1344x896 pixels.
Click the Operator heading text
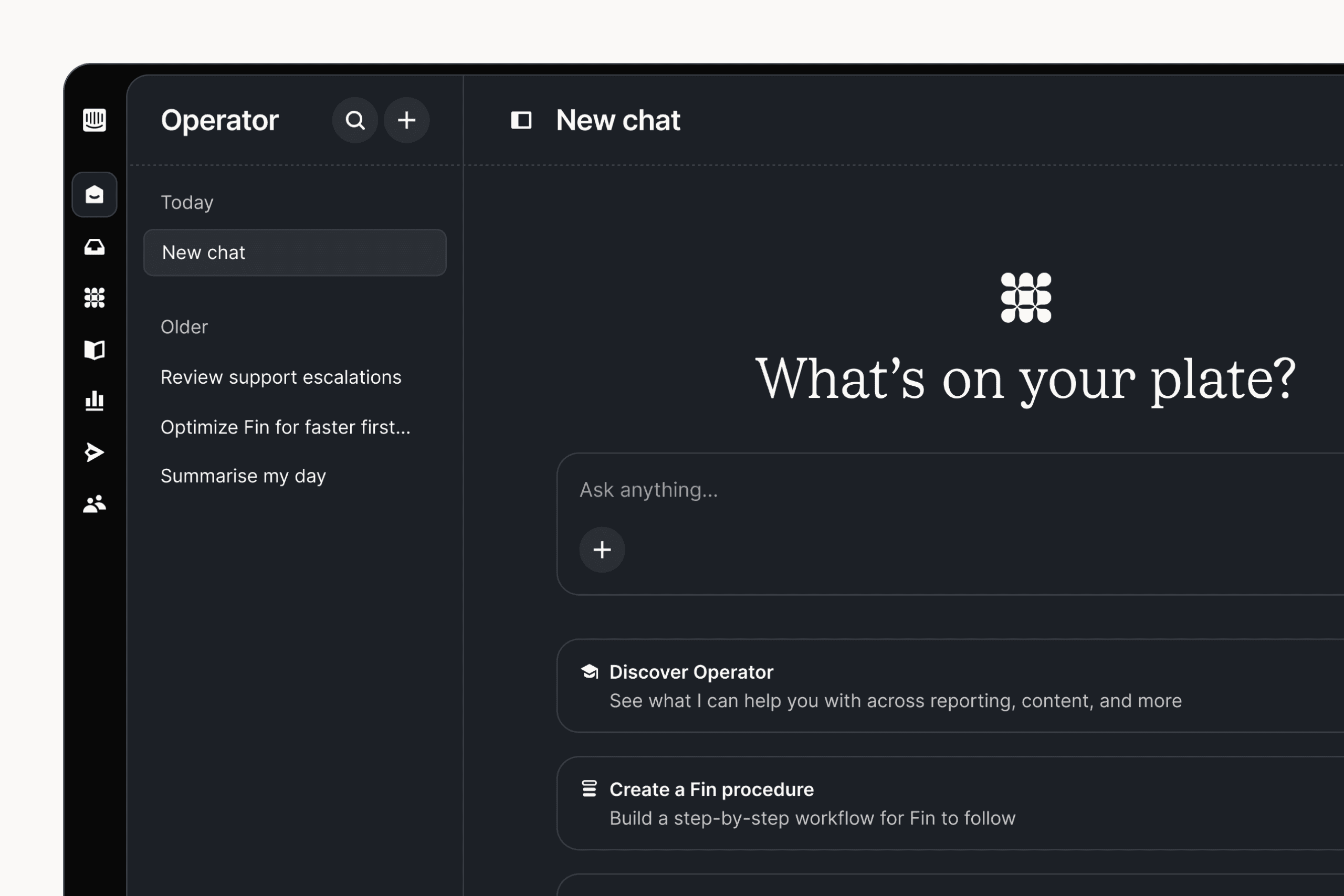click(x=219, y=121)
